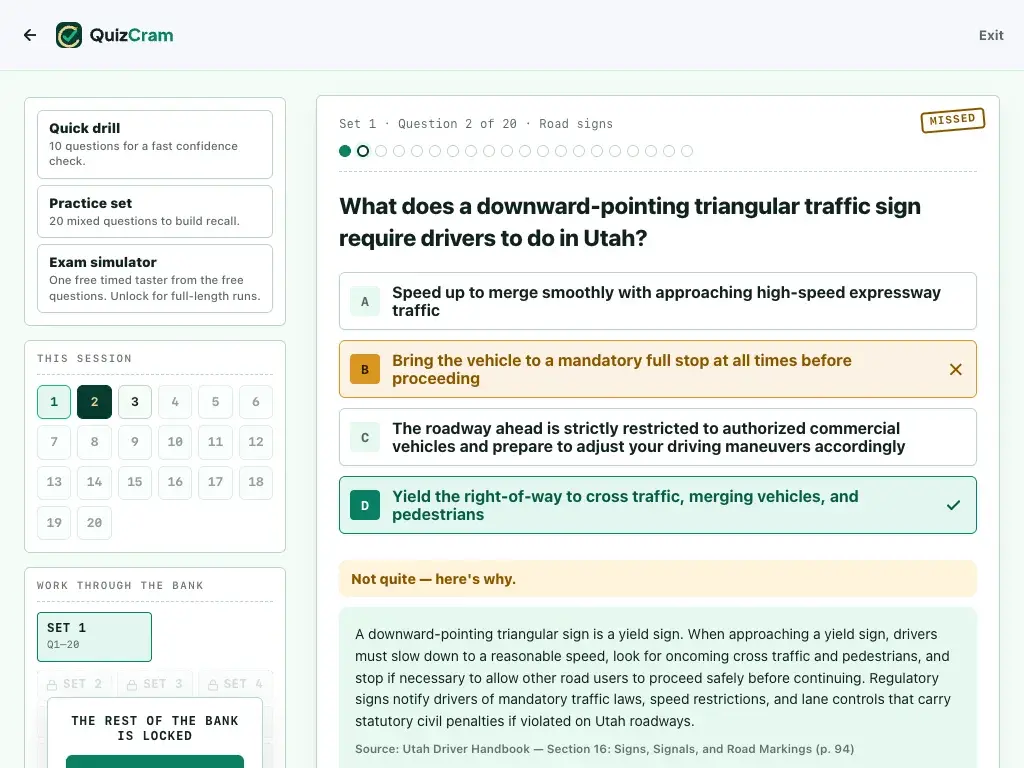The image size is (1024, 768).
Task: Go to question 6 in session grid
Action: click(256, 402)
